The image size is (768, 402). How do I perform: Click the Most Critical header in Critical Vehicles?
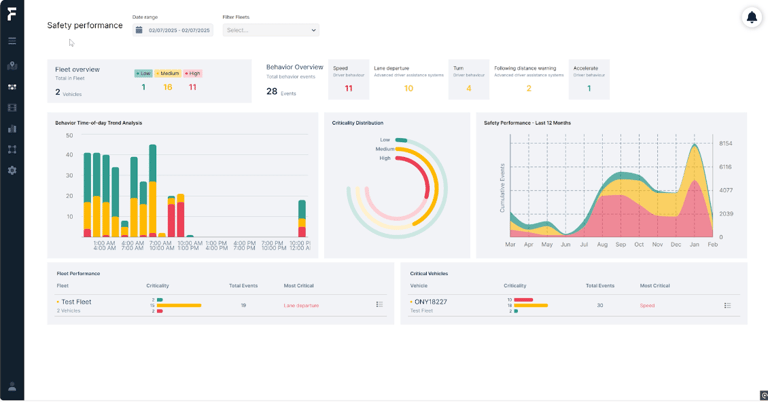(655, 285)
